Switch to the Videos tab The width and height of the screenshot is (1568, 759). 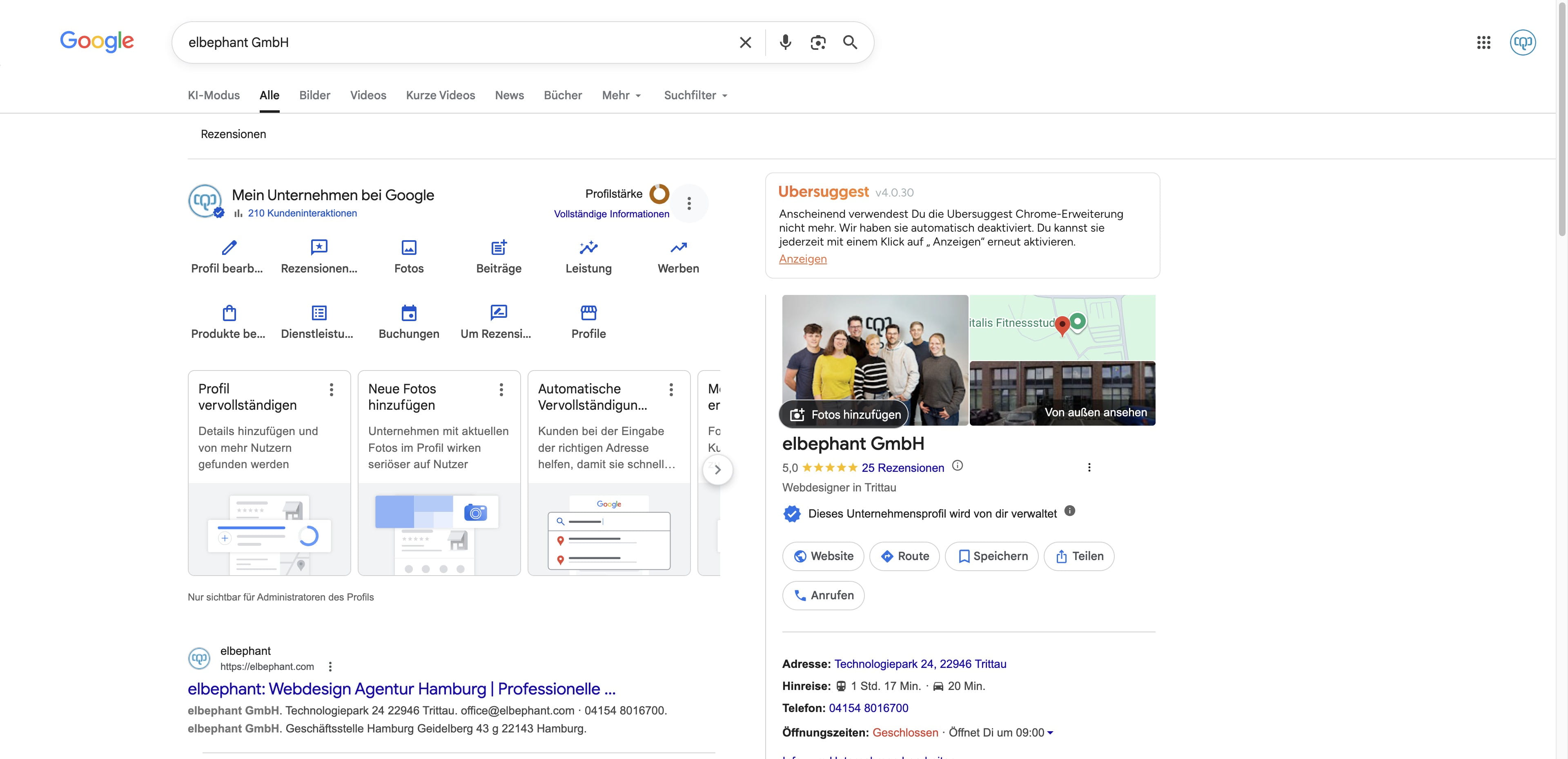(x=368, y=95)
